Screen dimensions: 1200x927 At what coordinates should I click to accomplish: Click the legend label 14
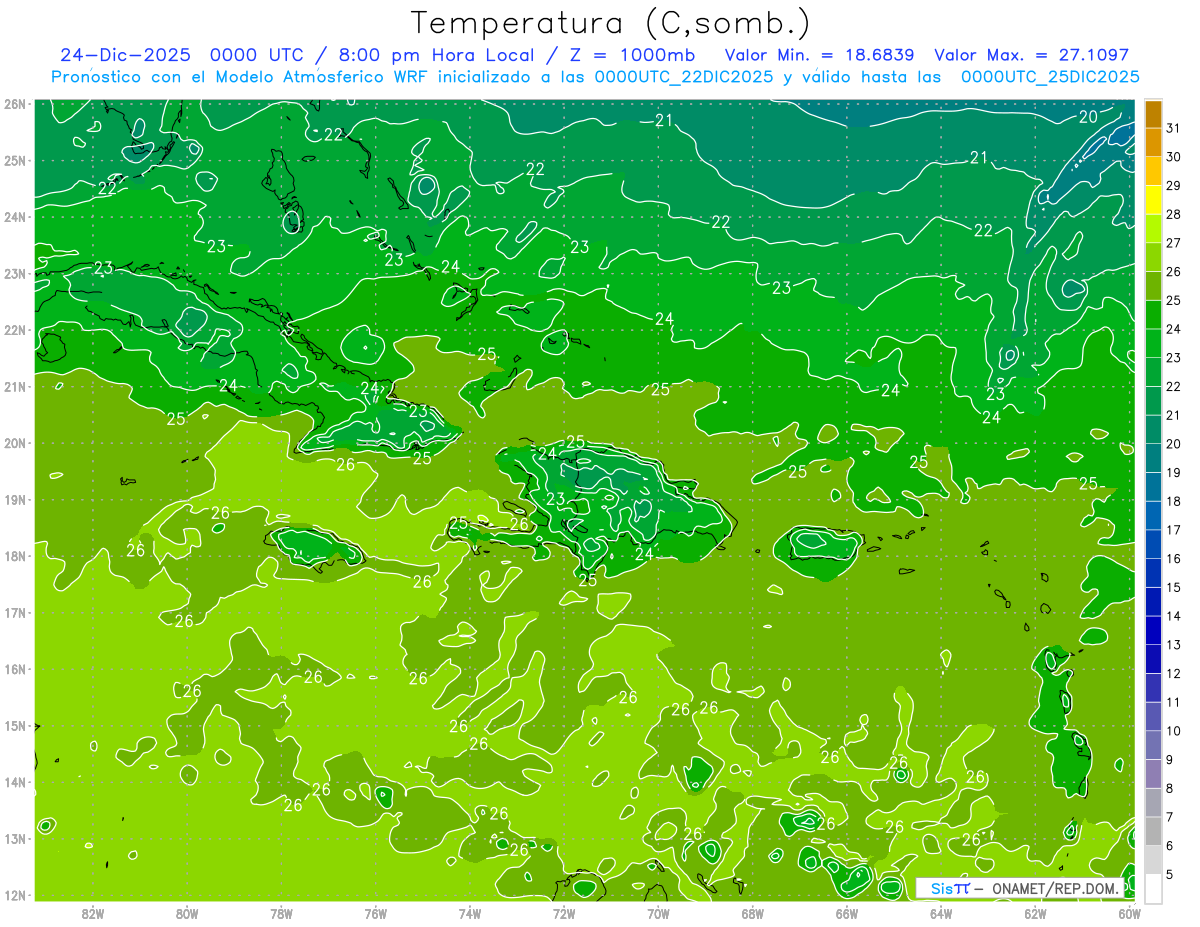[x=1173, y=616]
